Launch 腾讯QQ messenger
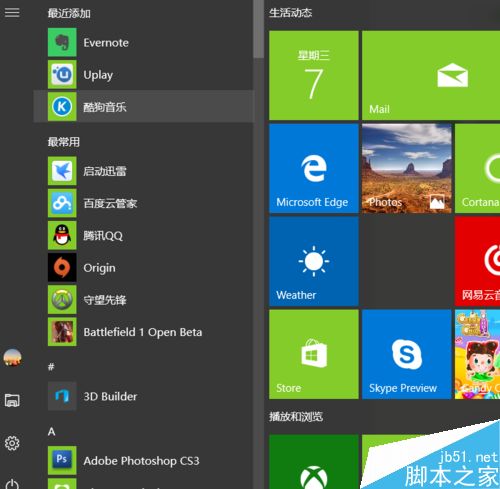 (144, 235)
